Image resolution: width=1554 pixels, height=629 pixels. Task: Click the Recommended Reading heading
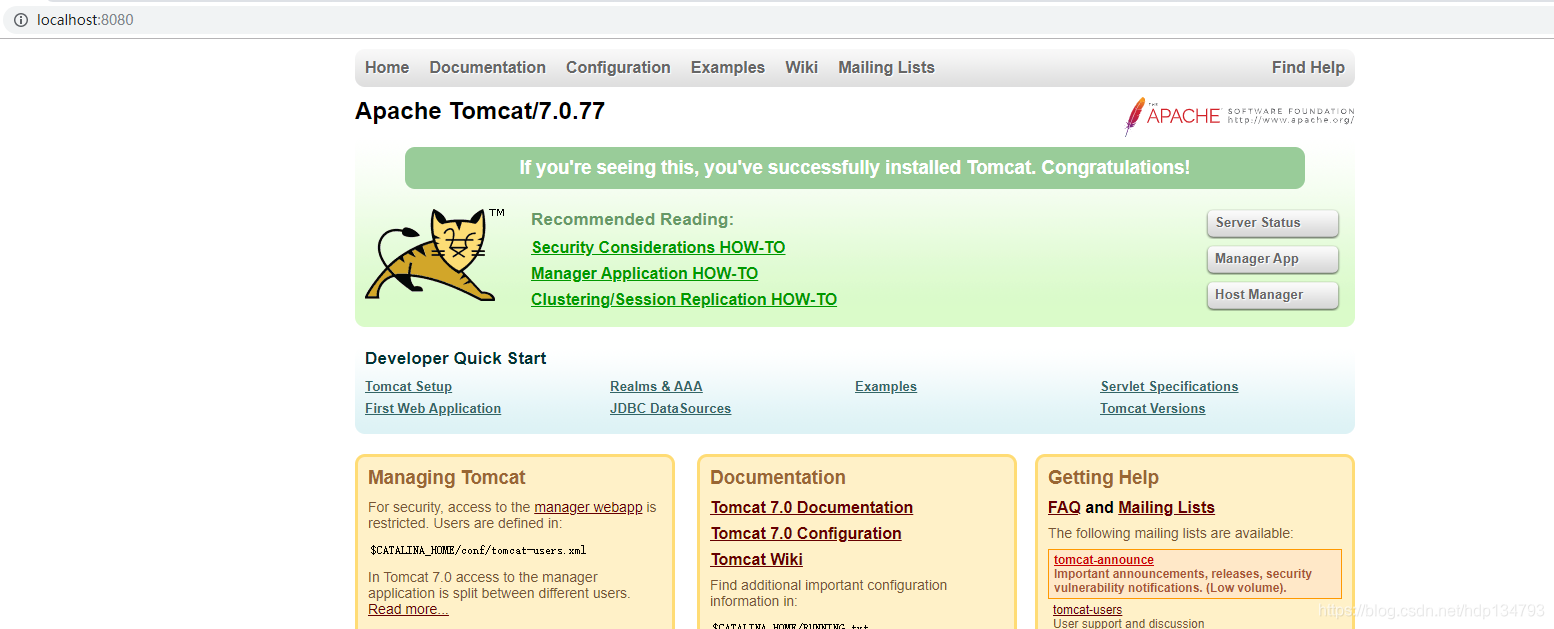[x=632, y=219]
